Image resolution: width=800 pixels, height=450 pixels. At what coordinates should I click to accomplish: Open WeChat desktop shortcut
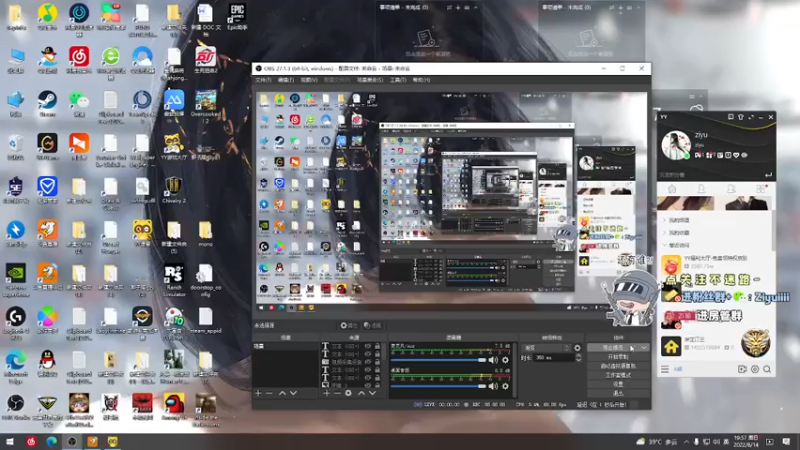click(79, 103)
